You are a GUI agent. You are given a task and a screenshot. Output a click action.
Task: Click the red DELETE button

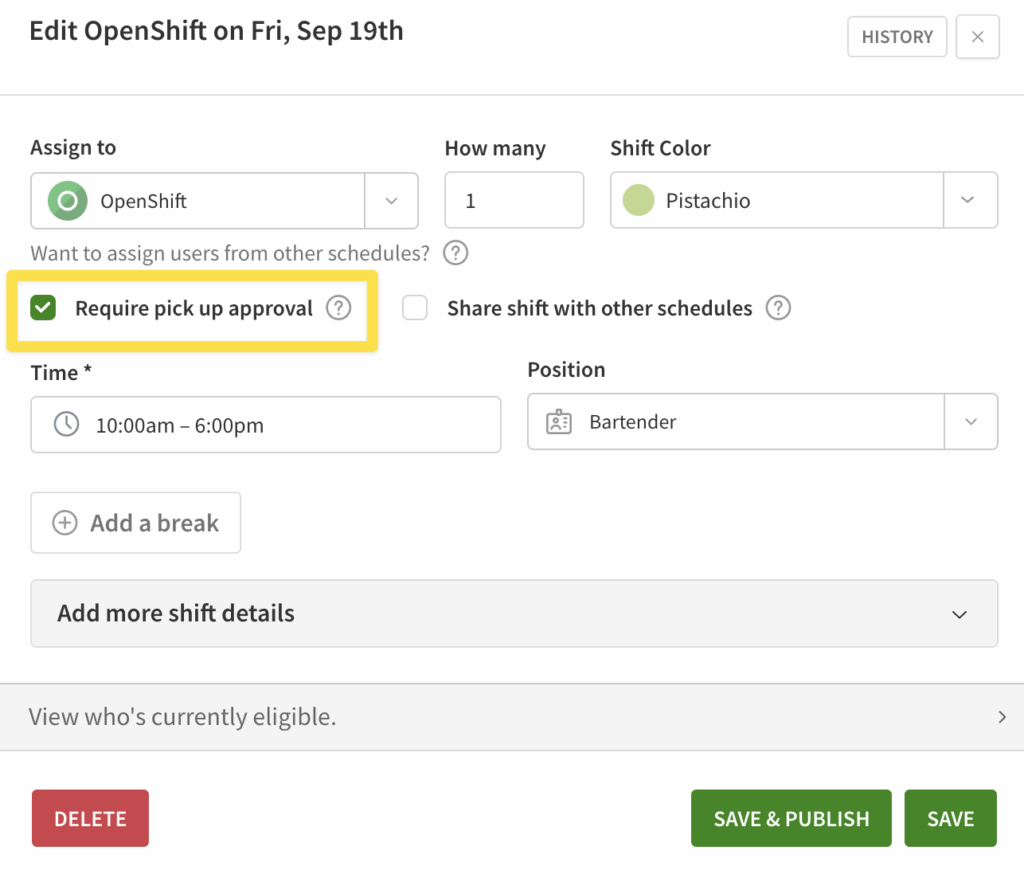pyautogui.click(x=90, y=819)
